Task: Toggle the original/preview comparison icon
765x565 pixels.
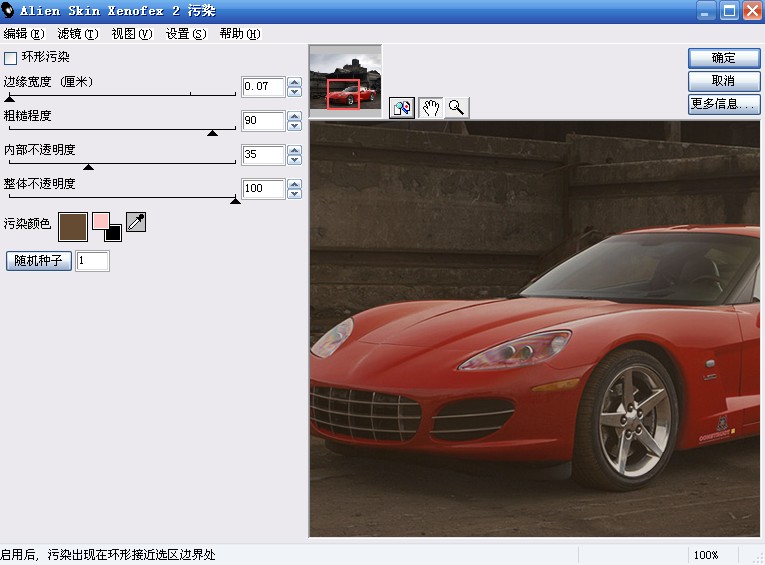Action: point(402,108)
